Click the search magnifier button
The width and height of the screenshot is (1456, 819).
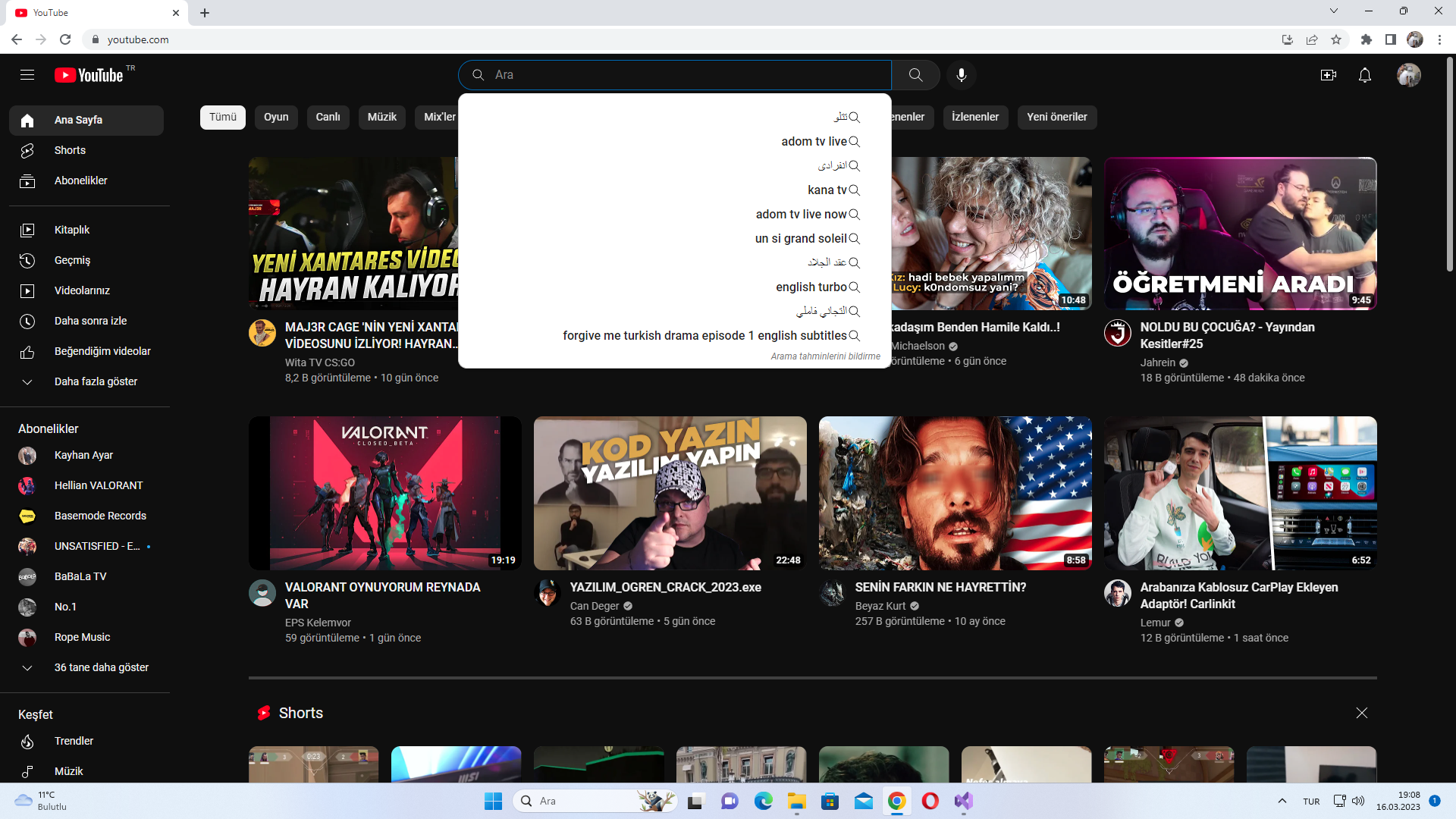[x=915, y=75]
